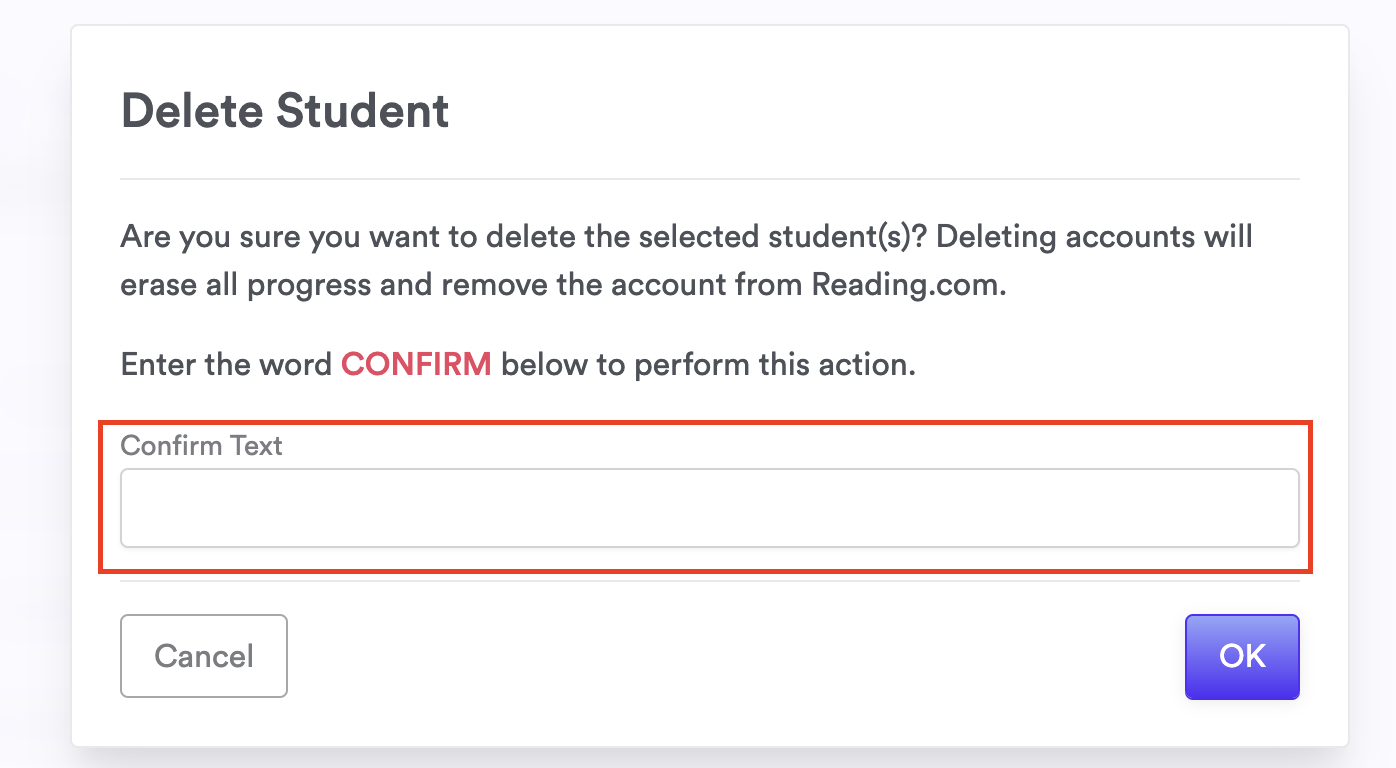1396x768 pixels.
Task: Click the divider line under the title
Action: tap(709, 180)
